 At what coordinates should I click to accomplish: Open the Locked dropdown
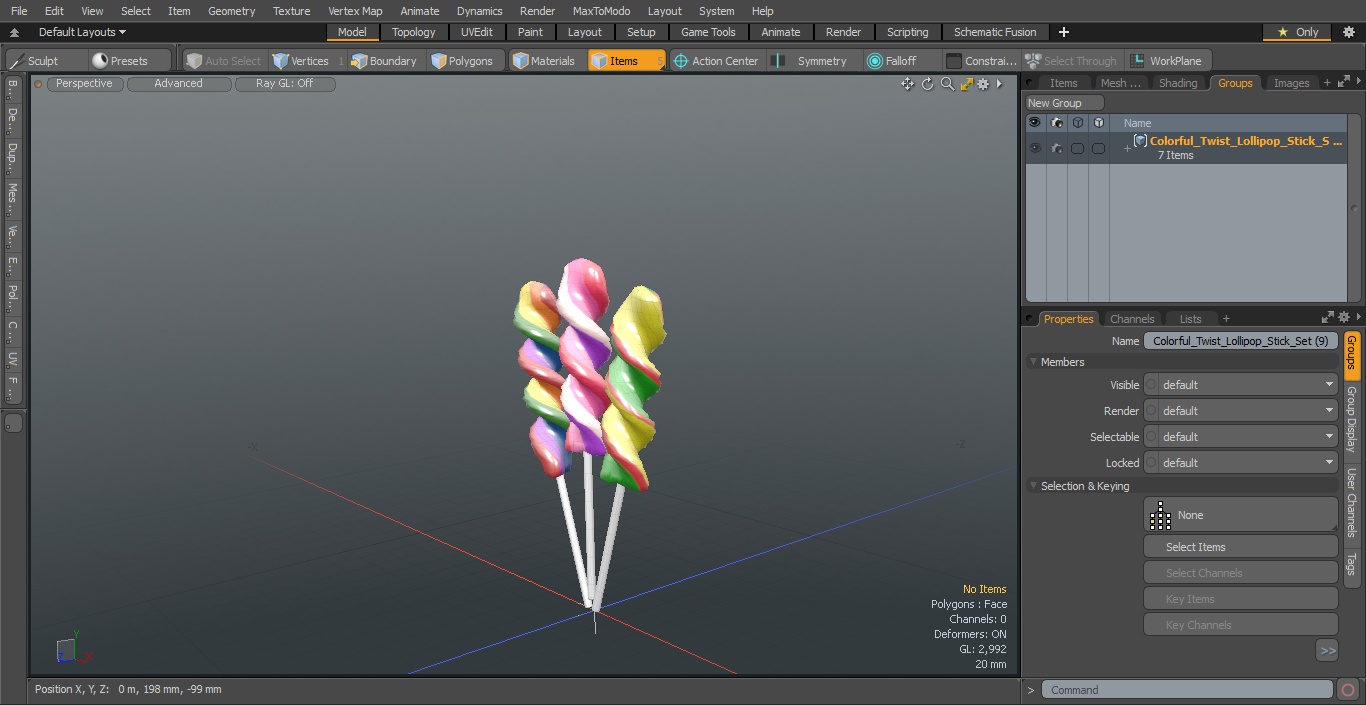tap(1248, 463)
